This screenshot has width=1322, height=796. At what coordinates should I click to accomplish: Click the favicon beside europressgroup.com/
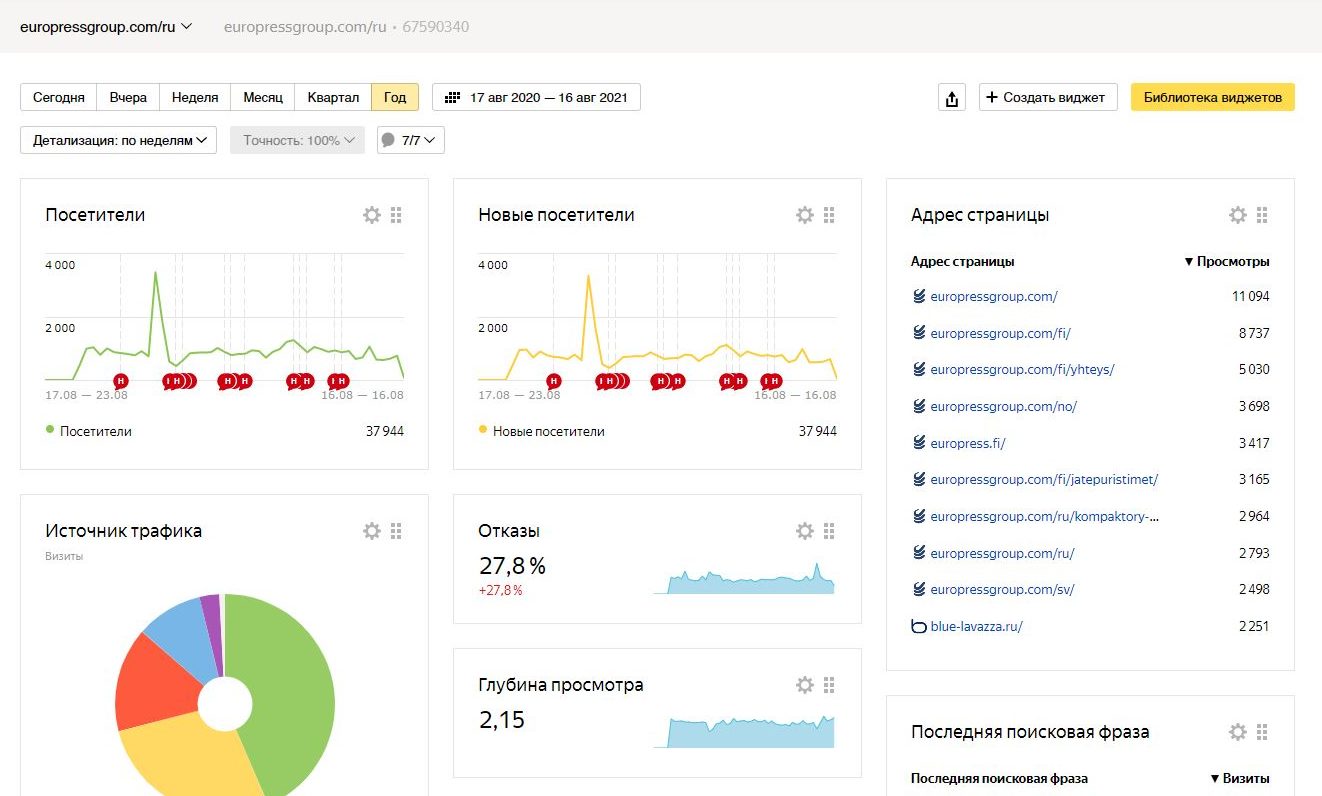[919, 296]
